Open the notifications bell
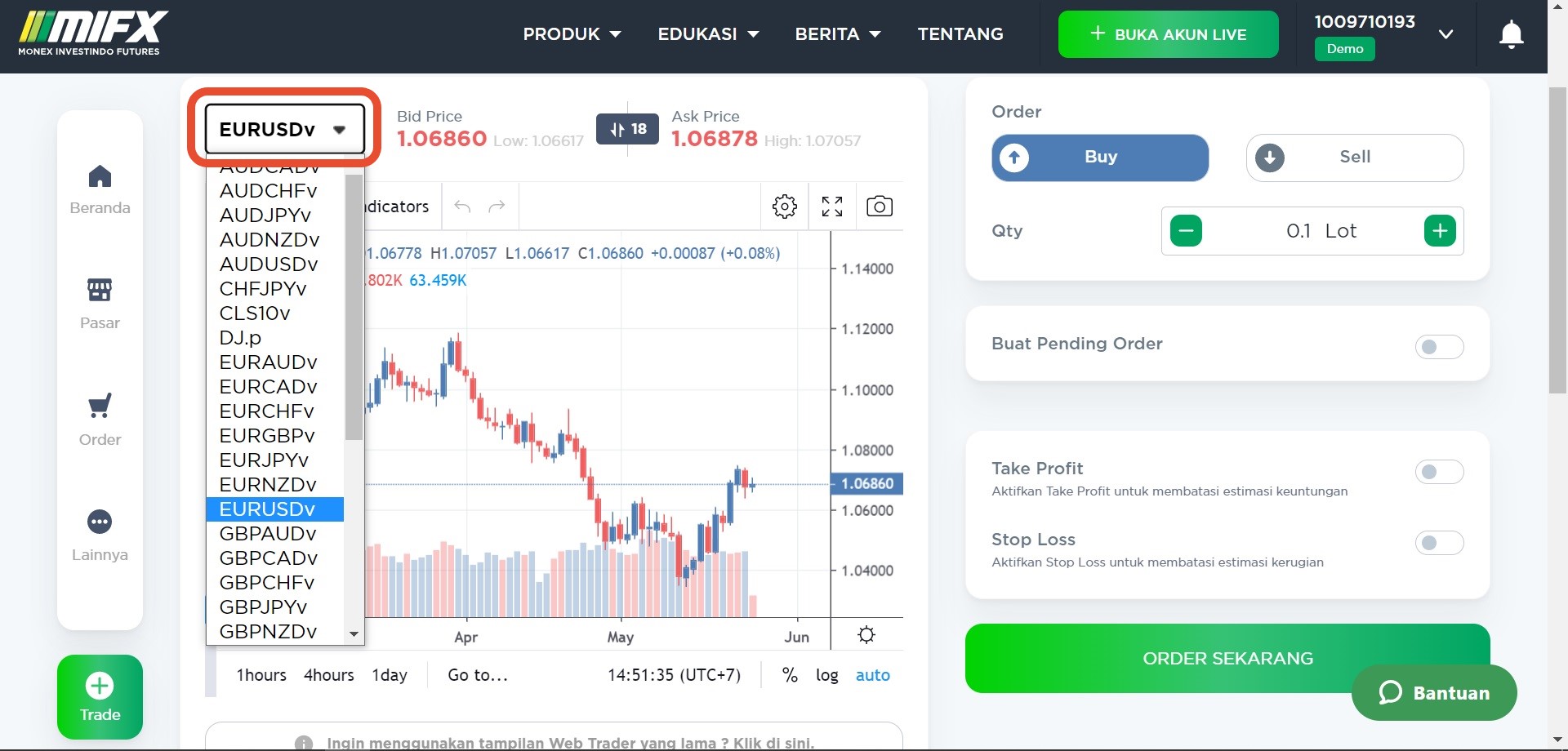 (x=1511, y=34)
